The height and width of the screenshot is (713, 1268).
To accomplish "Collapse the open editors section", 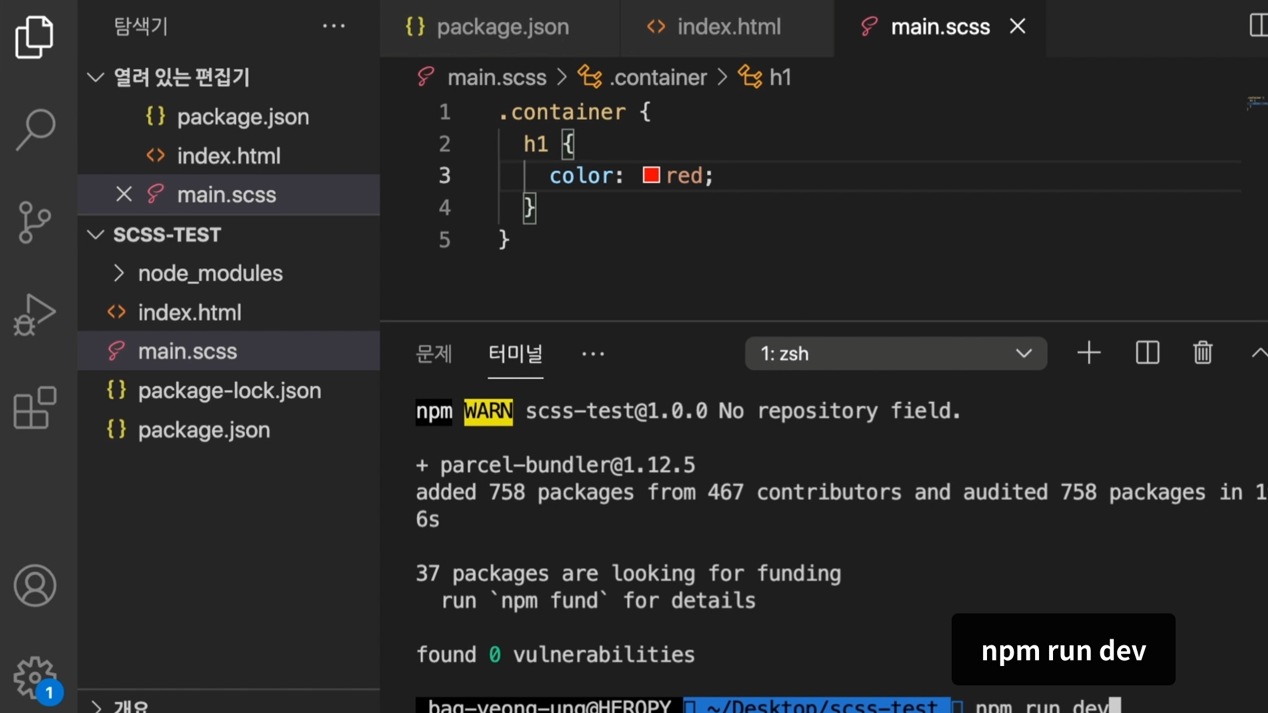I will tap(96, 77).
